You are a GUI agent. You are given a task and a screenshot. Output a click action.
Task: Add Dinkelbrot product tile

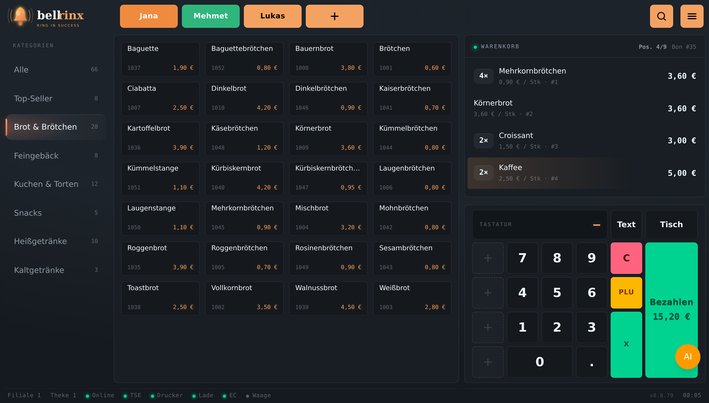click(x=245, y=99)
